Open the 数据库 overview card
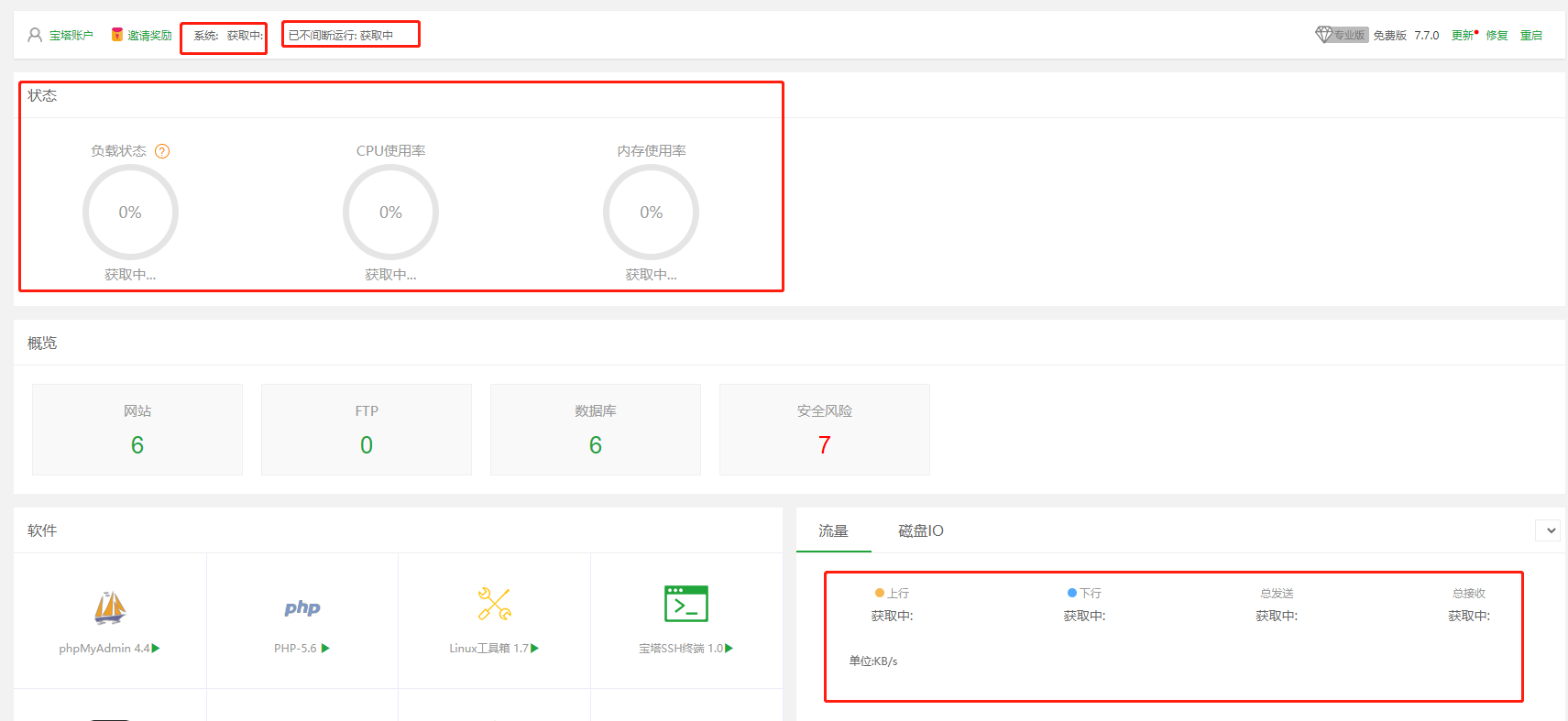Screen dimensions: 1568x721 [x=596, y=430]
